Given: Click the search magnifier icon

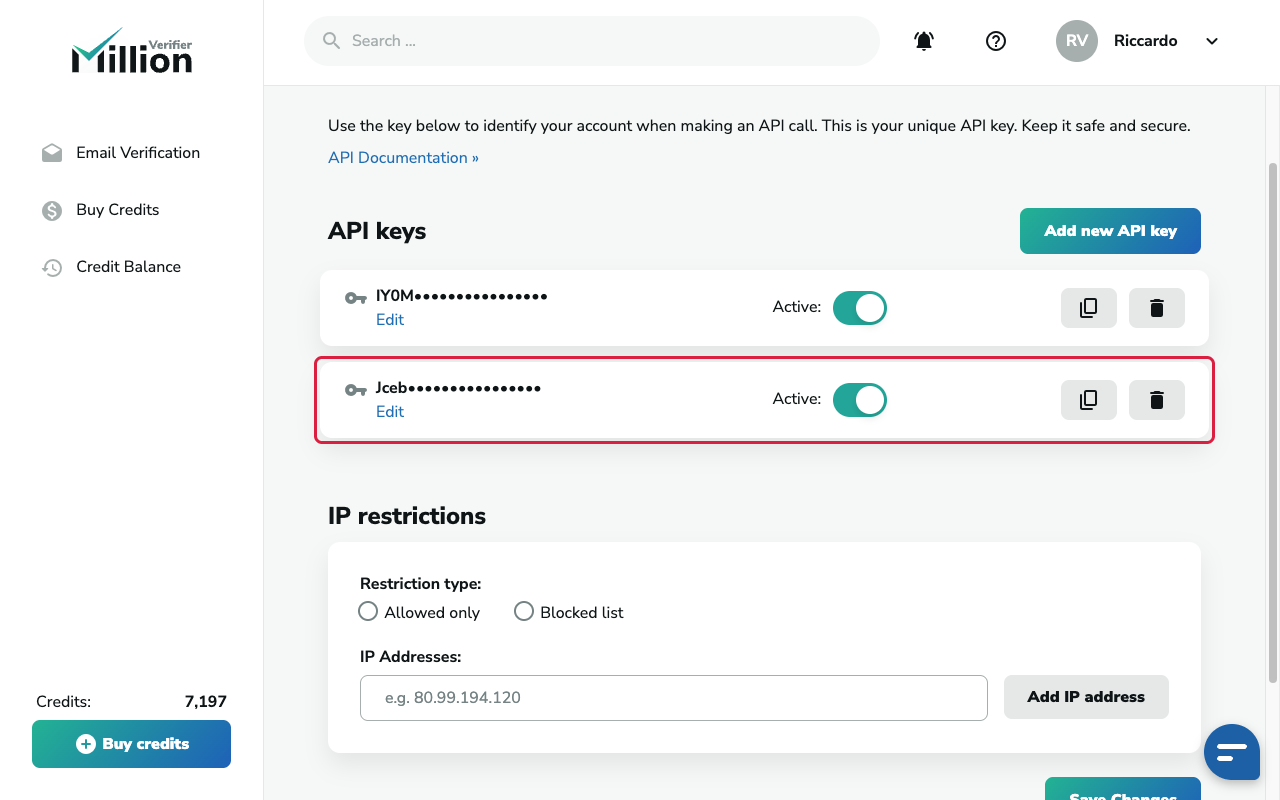Looking at the screenshot, I should [332, 41].
